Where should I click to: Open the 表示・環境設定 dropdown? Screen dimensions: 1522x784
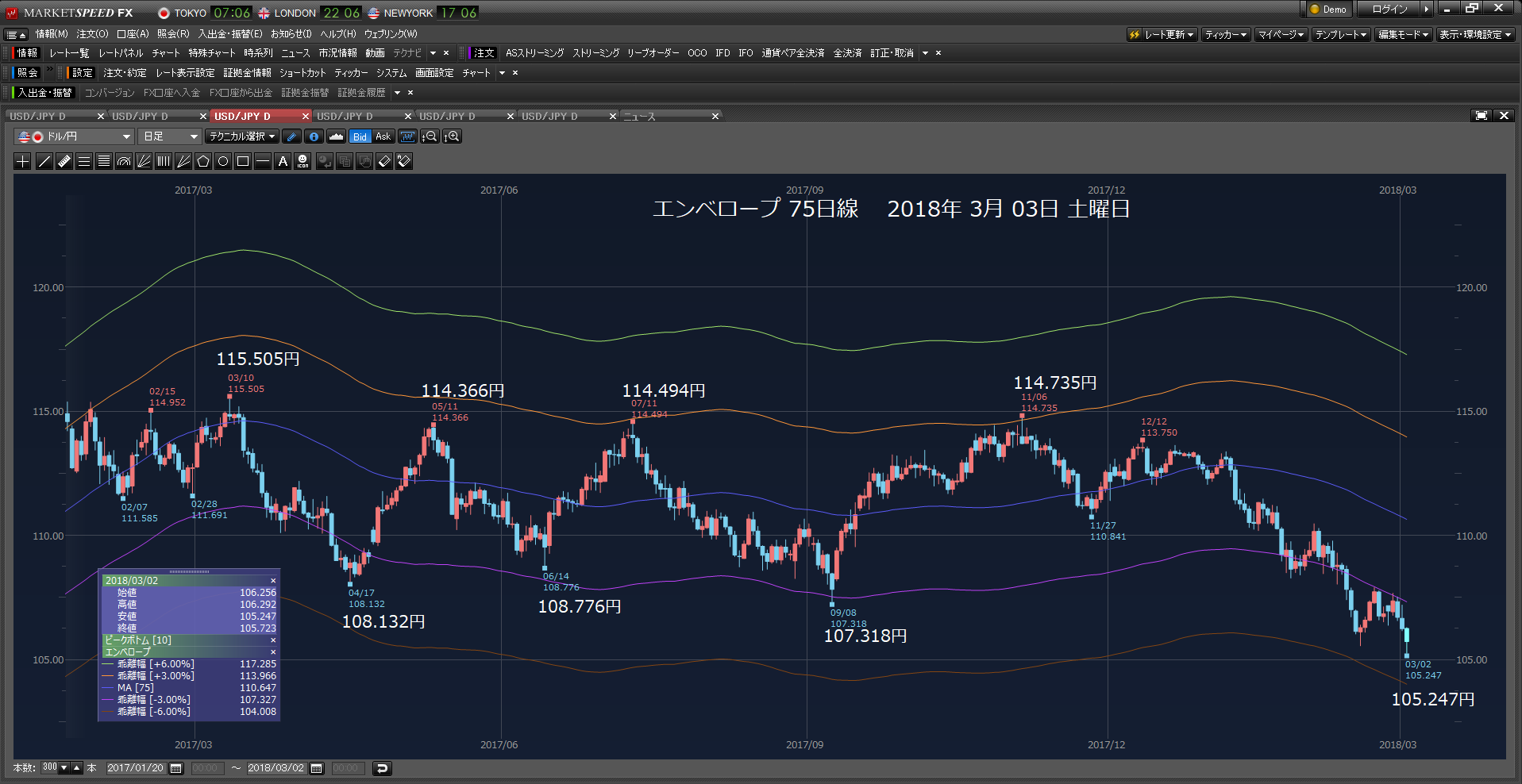pos(1475,35)
